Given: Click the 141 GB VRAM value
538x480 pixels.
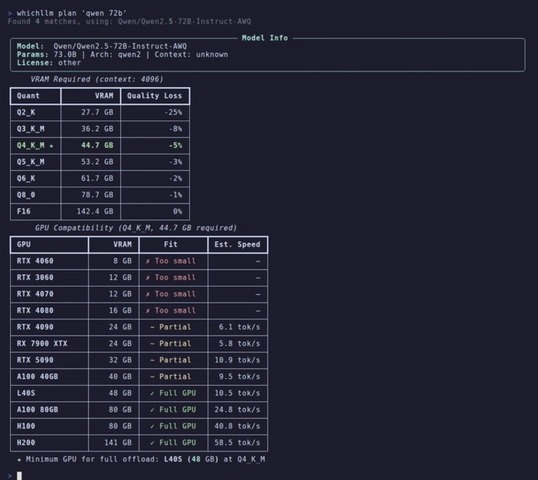Looking at the screenshot, I should coord(118,442).
